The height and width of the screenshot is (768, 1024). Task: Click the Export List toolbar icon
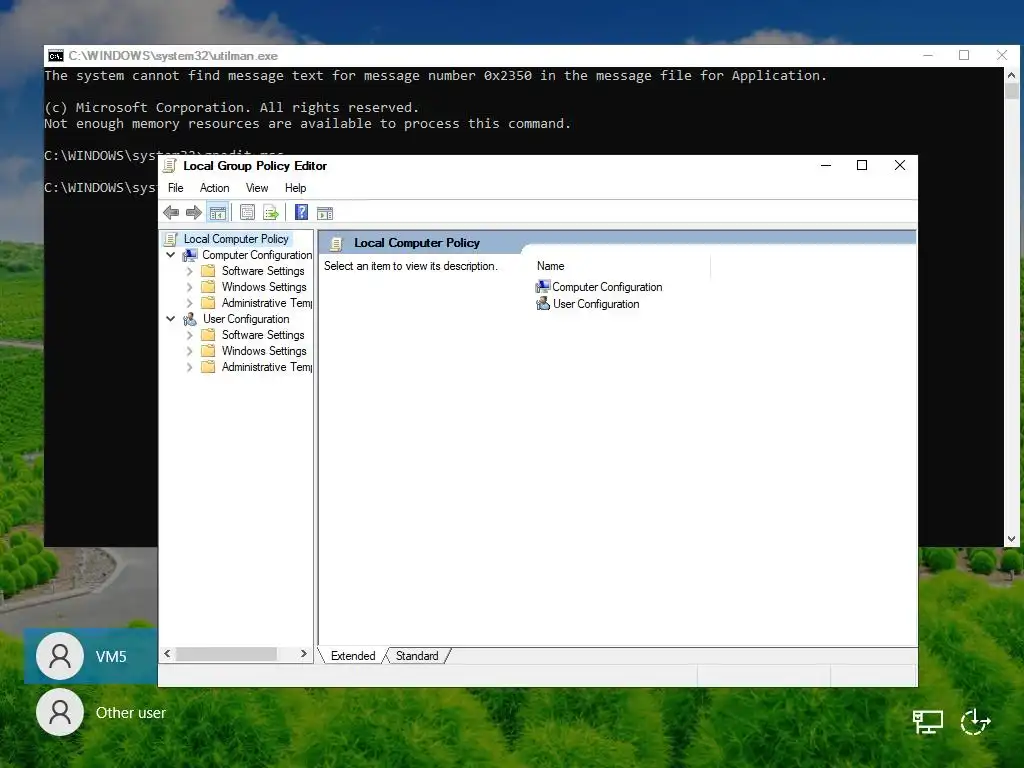point(270,212)
